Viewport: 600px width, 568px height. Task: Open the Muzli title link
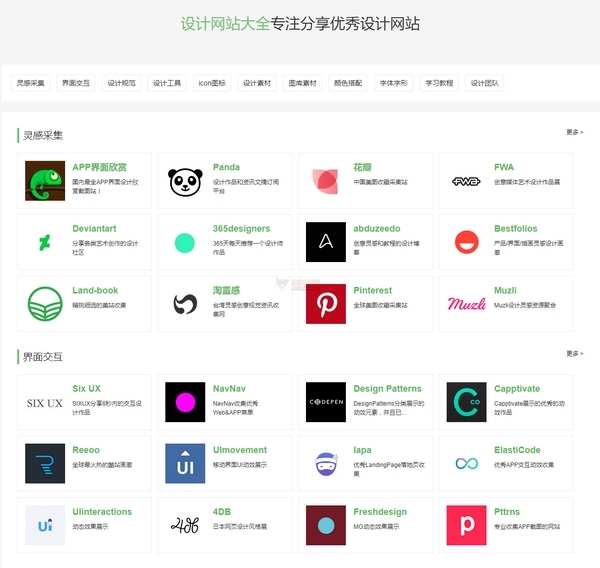click(x=505, y=291)
